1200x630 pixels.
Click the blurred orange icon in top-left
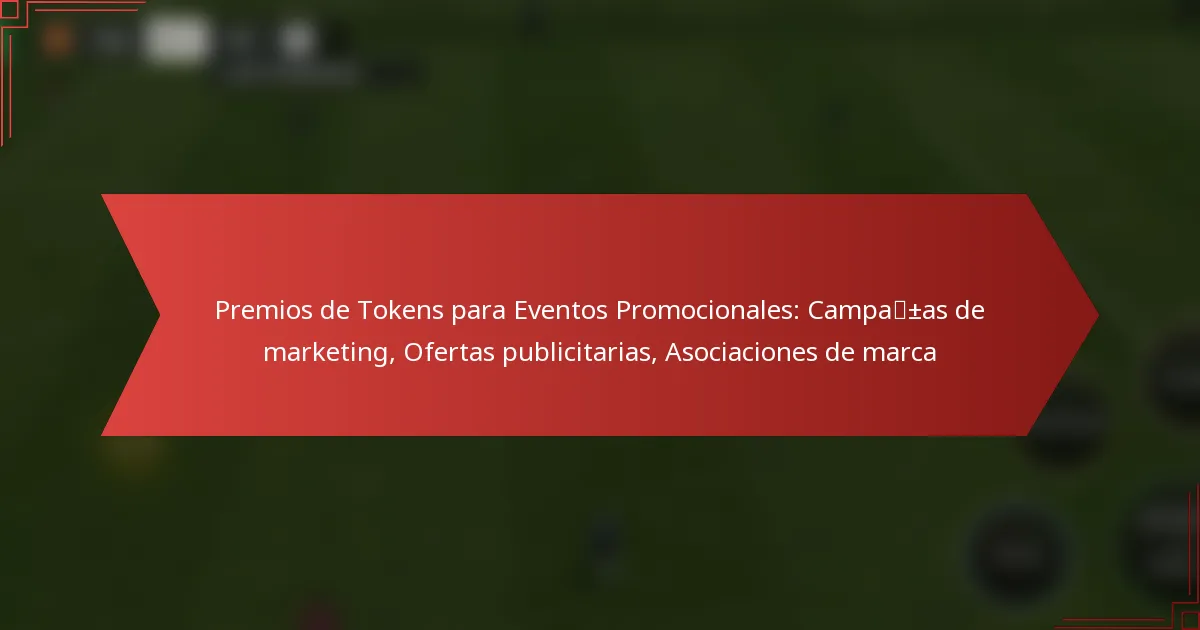[57, 41]
